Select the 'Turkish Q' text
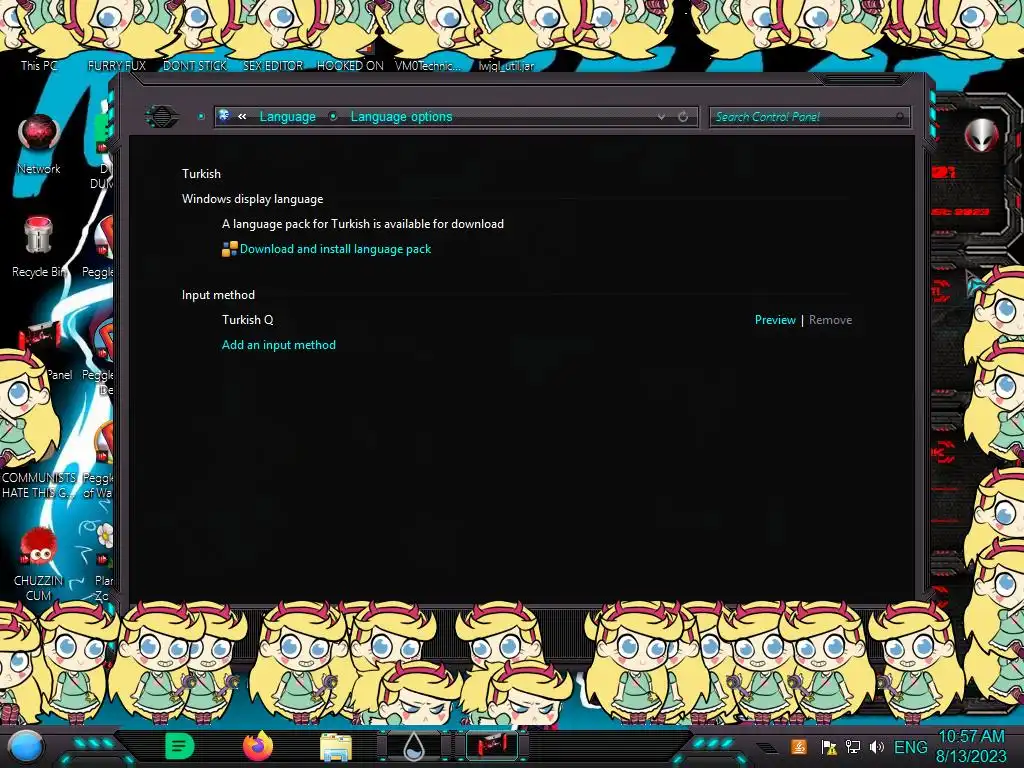 click(248, 320)
